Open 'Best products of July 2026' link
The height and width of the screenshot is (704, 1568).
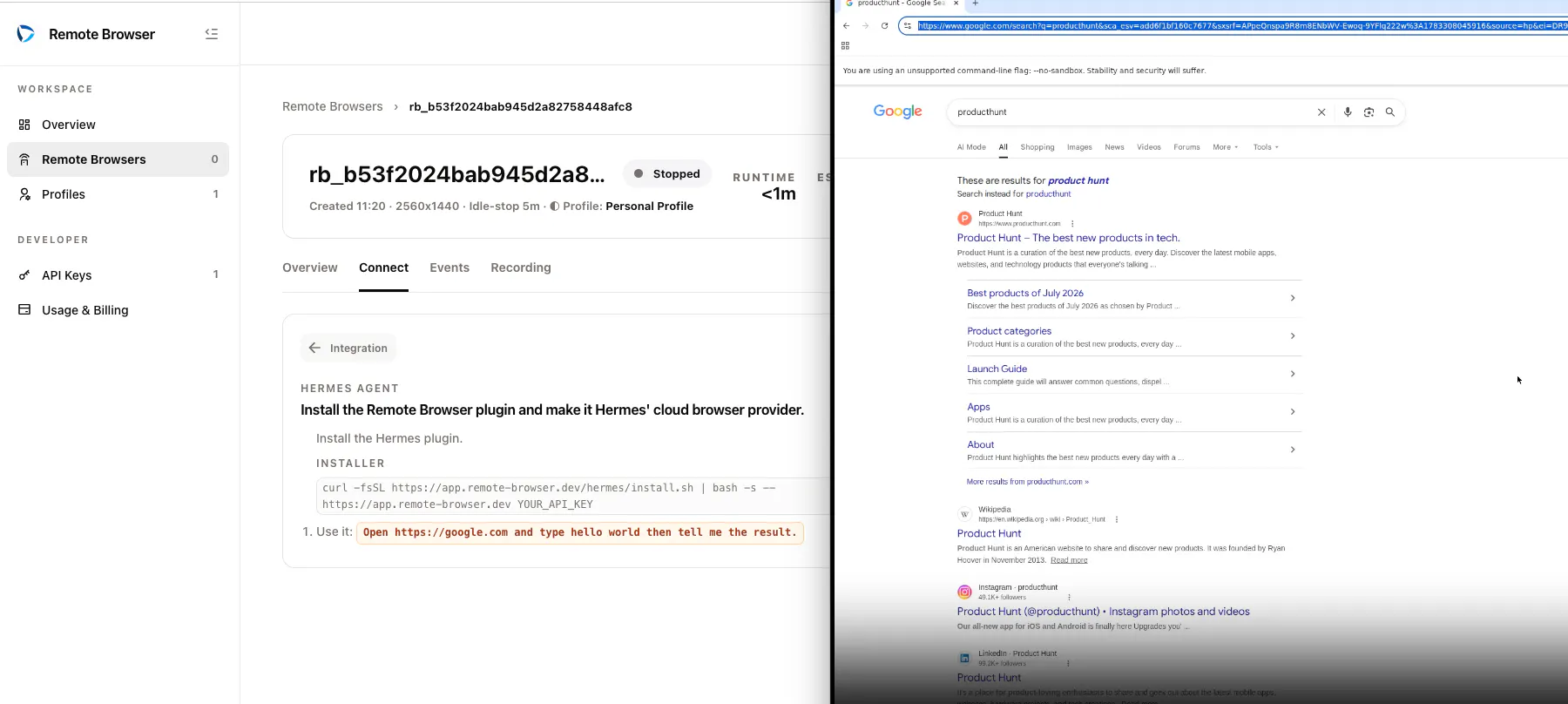click(x=1025, y=294)
